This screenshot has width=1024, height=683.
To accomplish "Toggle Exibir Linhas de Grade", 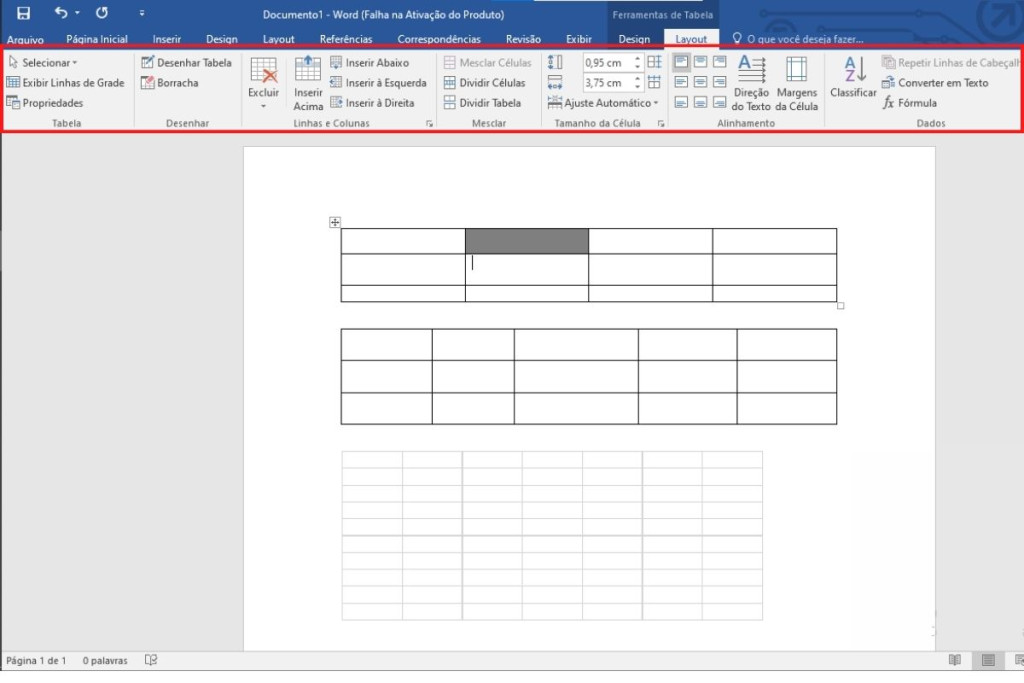I will click(x=66, y=83).
